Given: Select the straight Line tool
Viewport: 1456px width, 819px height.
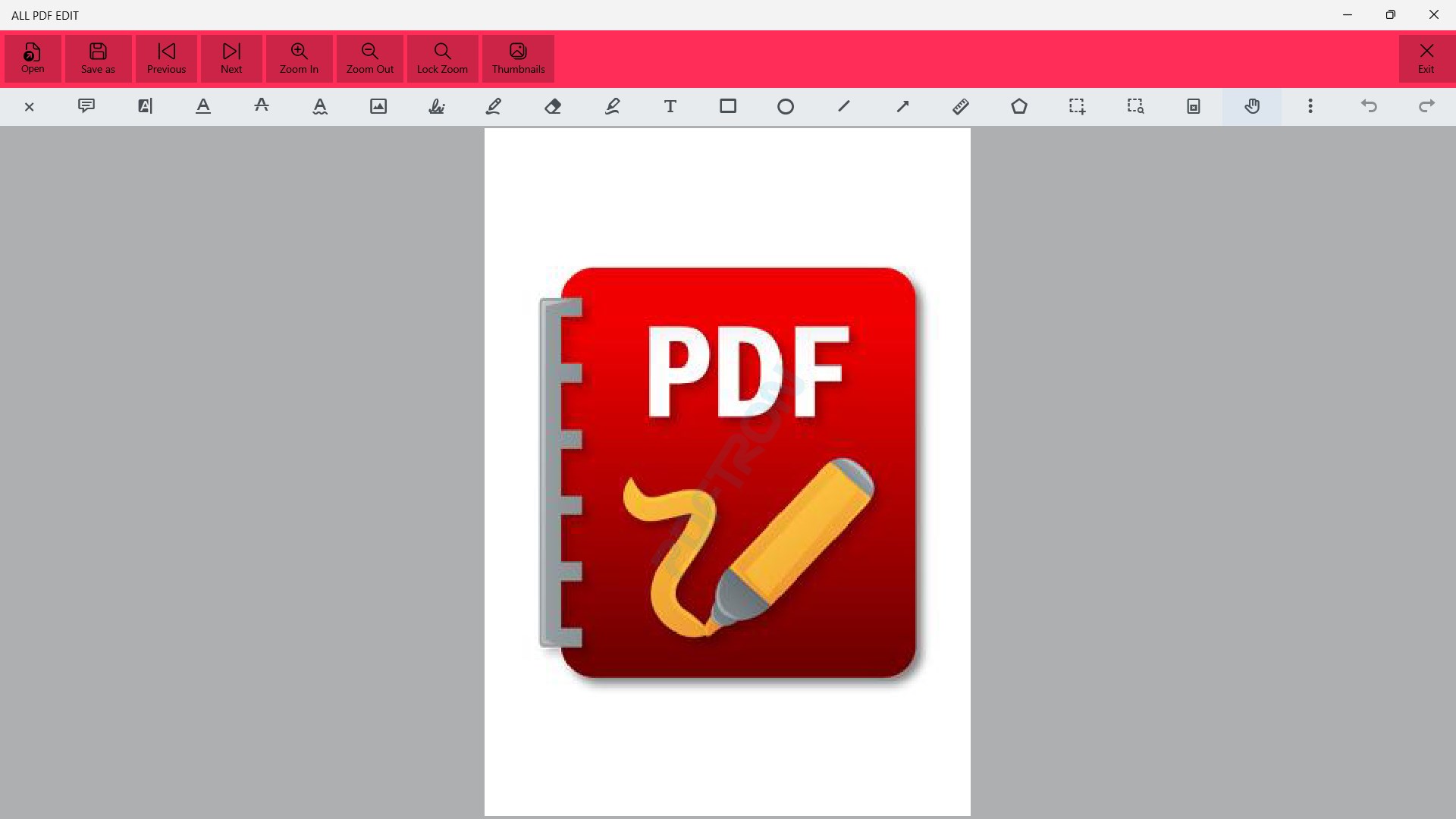Looking at the screenshot, I should pos(844,106).
